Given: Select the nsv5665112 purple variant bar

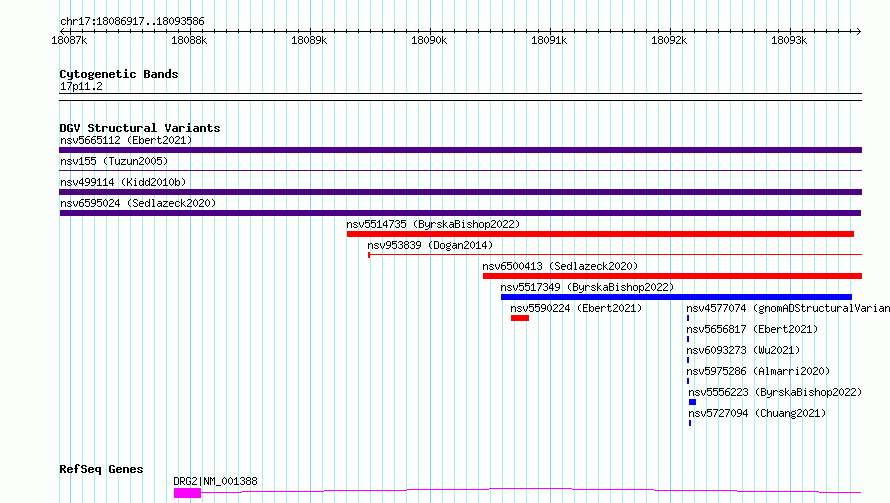Looking at the screenshot, I should [460, 150].
